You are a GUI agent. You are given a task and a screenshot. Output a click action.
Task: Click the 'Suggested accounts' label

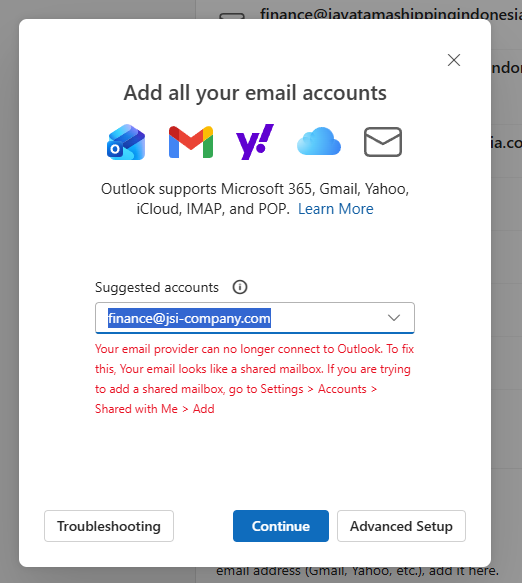click(157, 287)
